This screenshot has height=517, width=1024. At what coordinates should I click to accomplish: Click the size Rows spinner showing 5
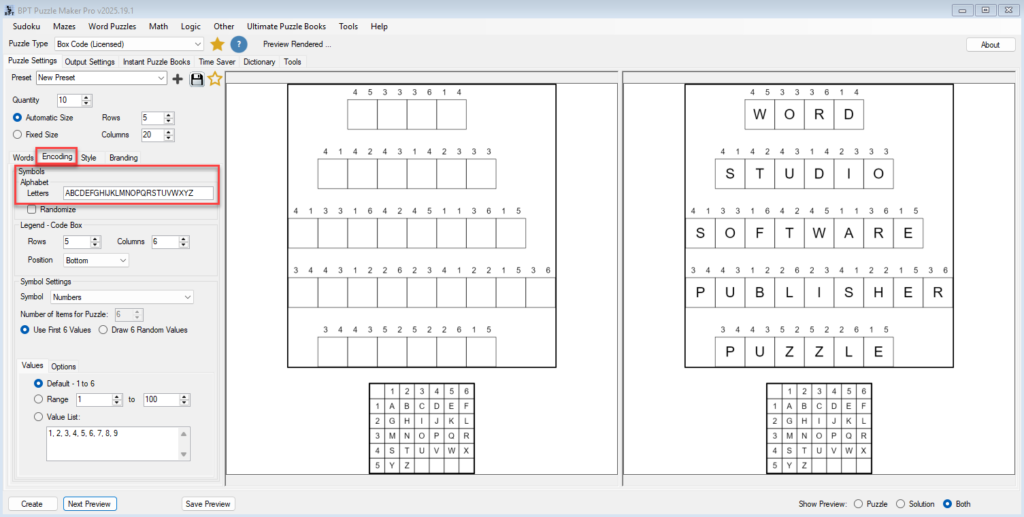point(169,118)
